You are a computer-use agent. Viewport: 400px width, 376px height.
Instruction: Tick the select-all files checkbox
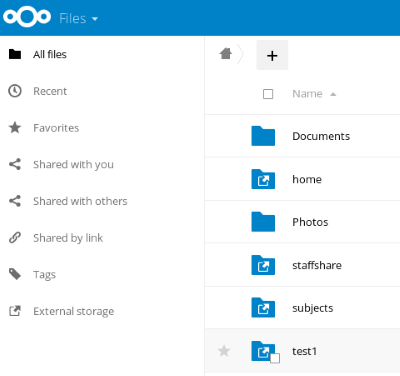(268, 94)
